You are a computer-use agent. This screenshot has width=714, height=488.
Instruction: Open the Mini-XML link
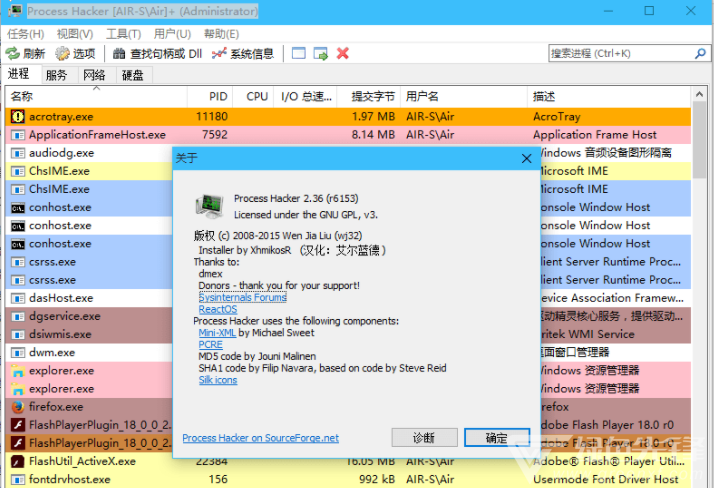click(217, 333)
